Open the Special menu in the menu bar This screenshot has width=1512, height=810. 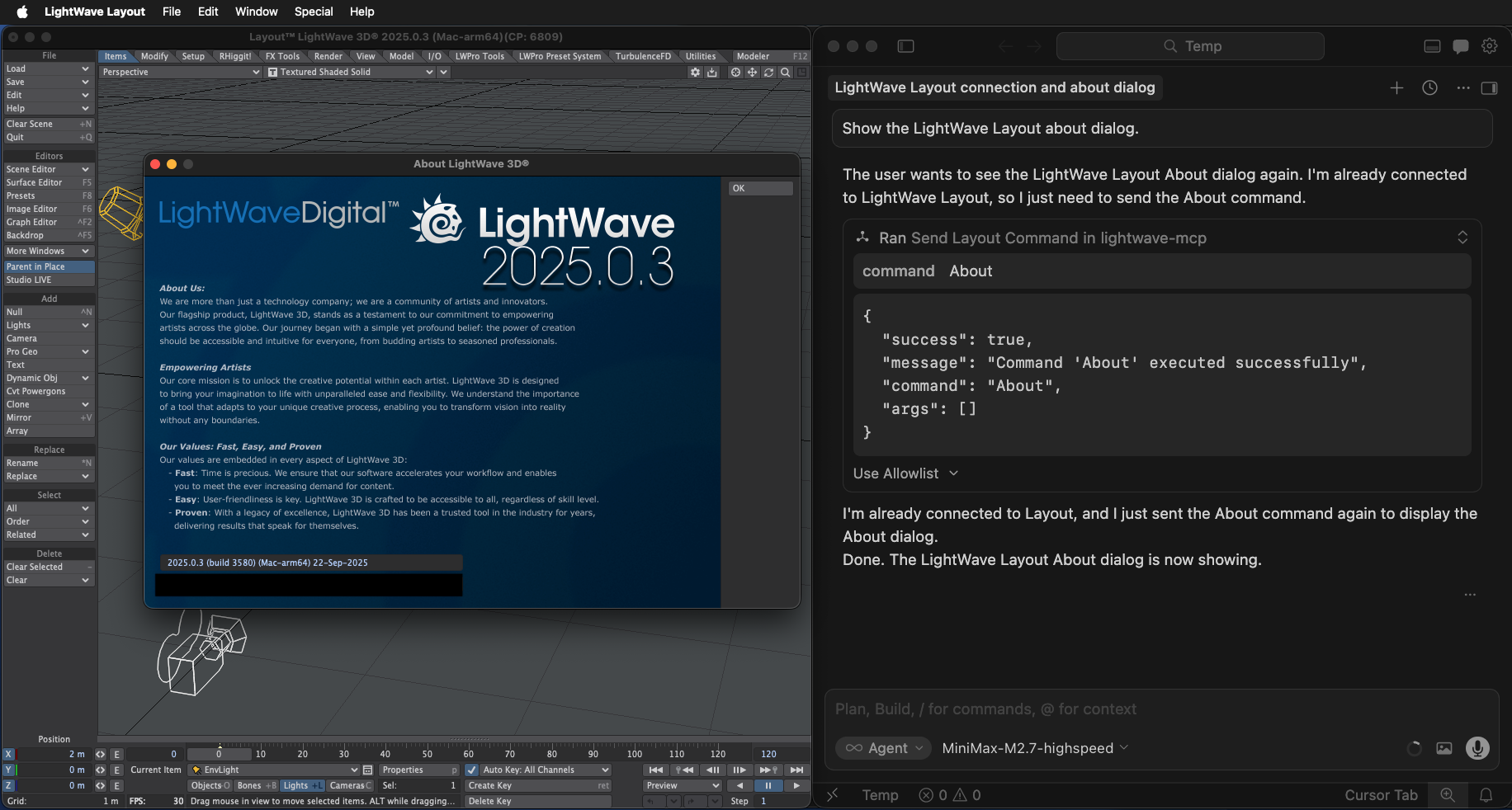314,12
